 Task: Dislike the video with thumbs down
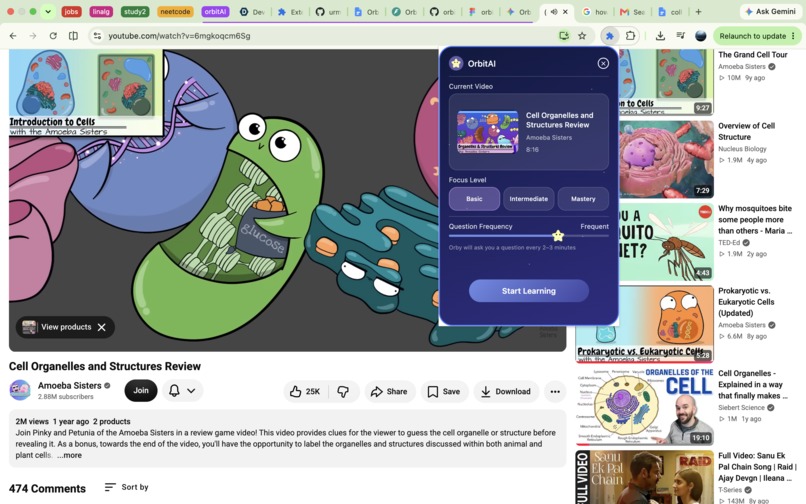point(343,391)
